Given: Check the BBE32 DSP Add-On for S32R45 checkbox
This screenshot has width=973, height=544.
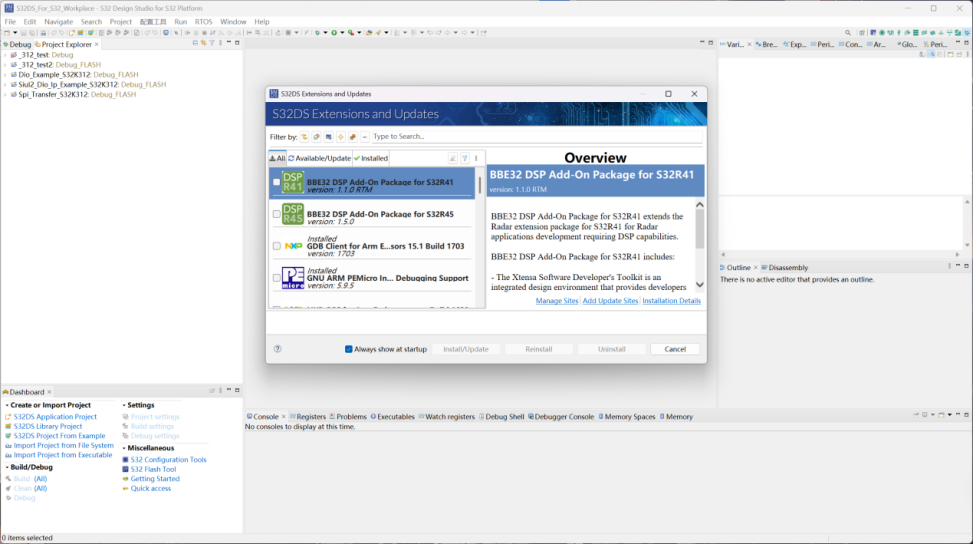Looking at the screenshot, I should [x=277, y=214].
